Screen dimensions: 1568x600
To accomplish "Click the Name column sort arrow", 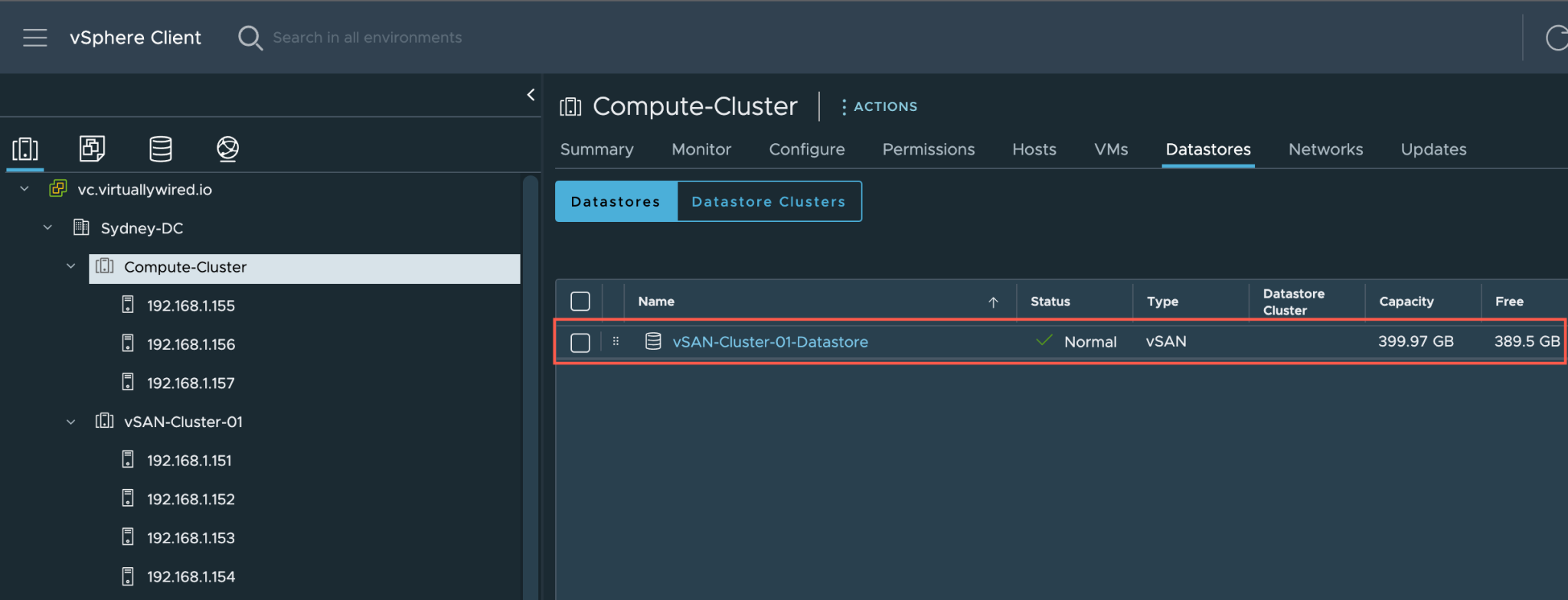I will tap(993, 302).
